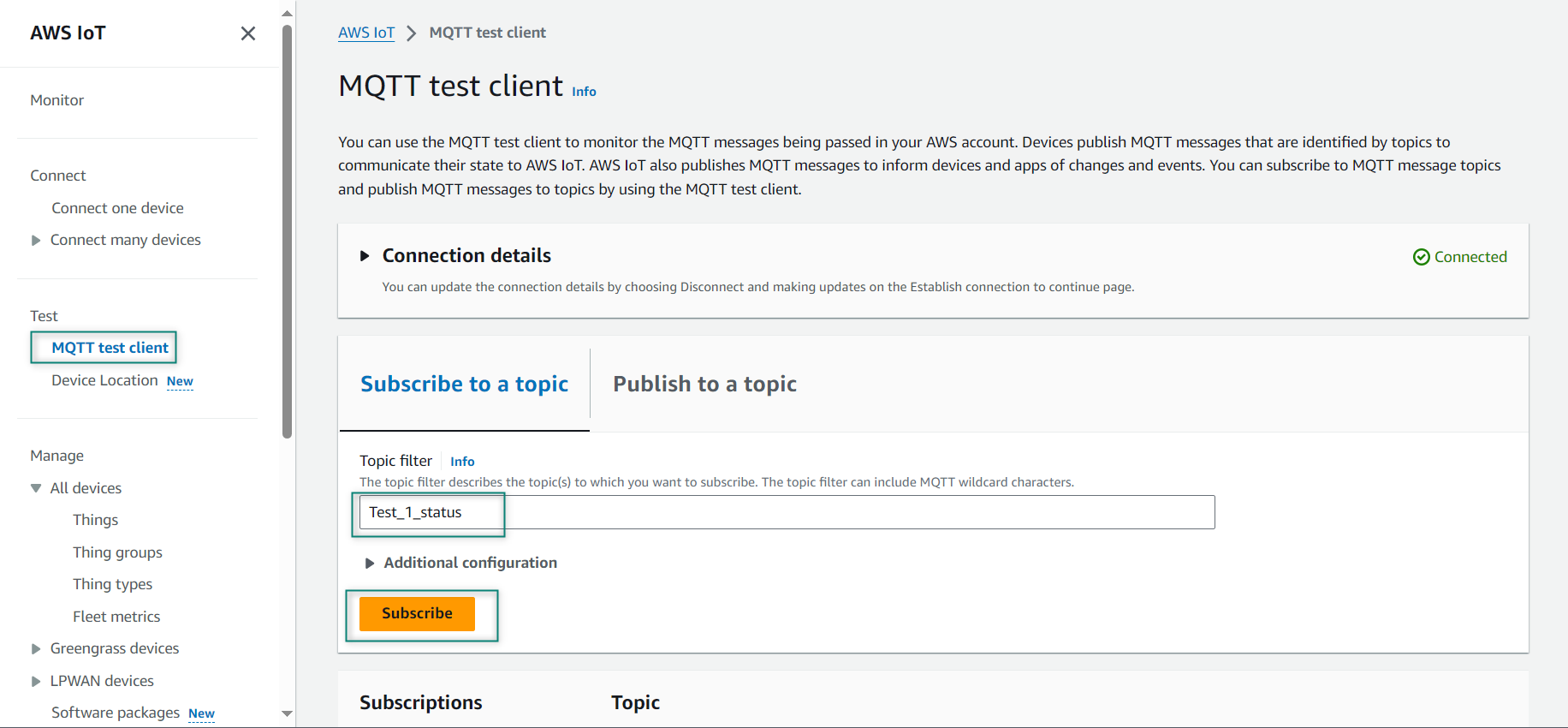Switch to Publish to a topic tab
Image resolution: width=1568 pixels, height=728 pixels.
click(704, 385)
